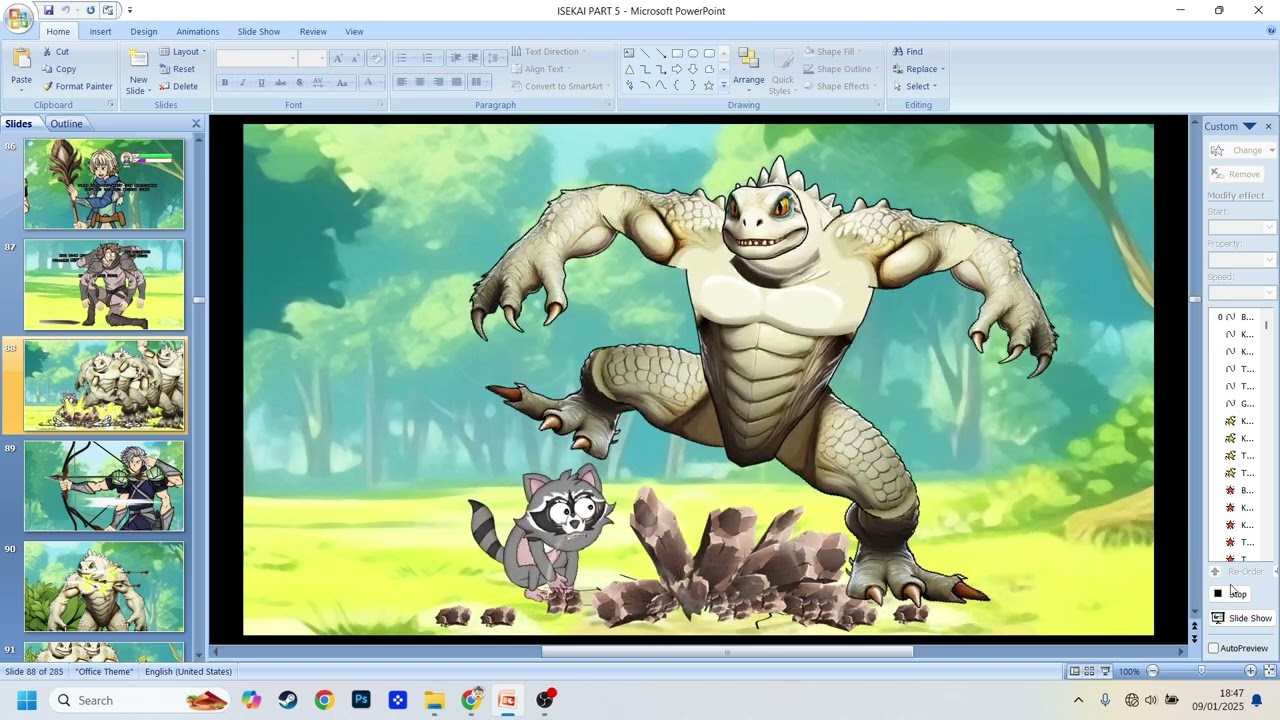1280x720 pixels.
Task: Fit slide to current window
Action: [1270, 671]
